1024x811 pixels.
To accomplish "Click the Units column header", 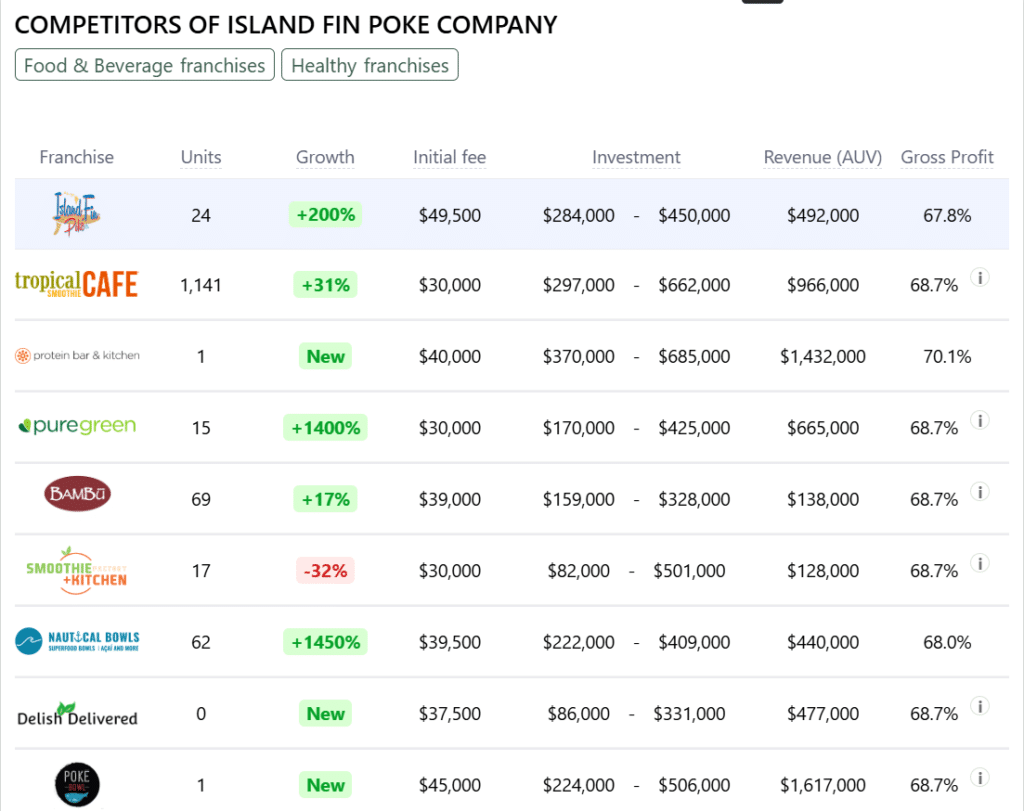I will pyautogui.click(x=201, y=157).
